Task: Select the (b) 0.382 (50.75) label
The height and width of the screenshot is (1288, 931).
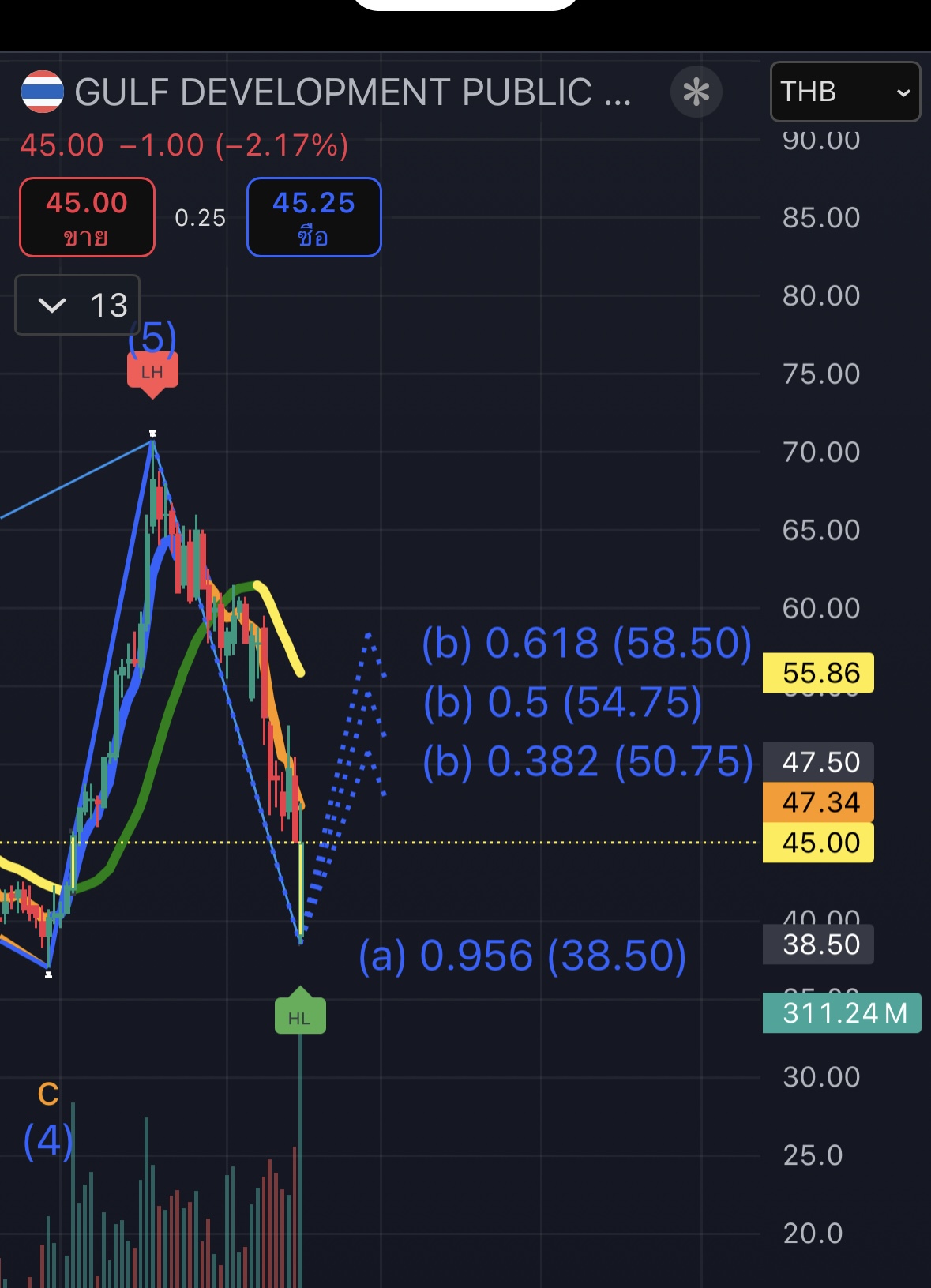Action: tap(588, 762)
